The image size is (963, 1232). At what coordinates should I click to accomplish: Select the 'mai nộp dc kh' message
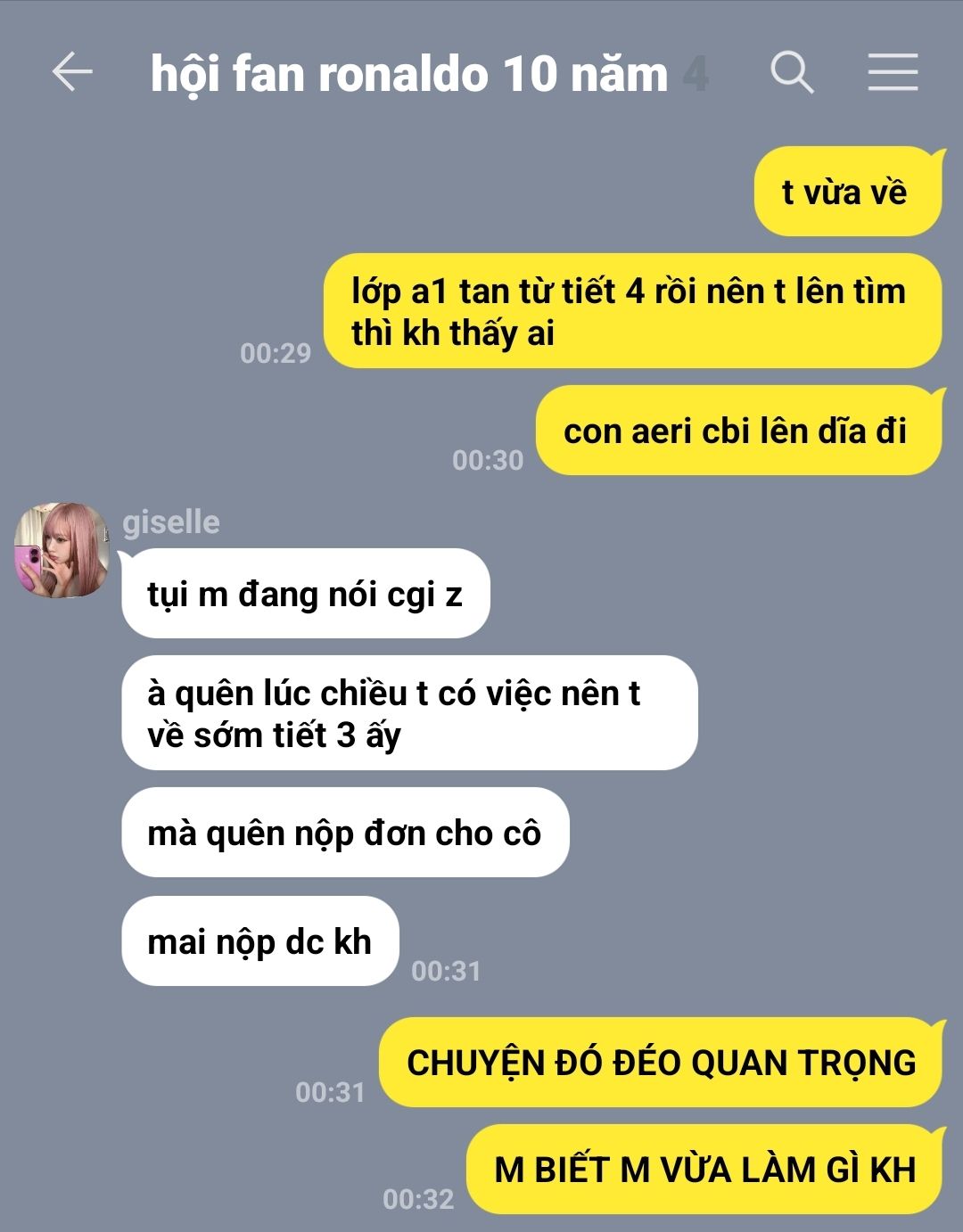point(260,941)
